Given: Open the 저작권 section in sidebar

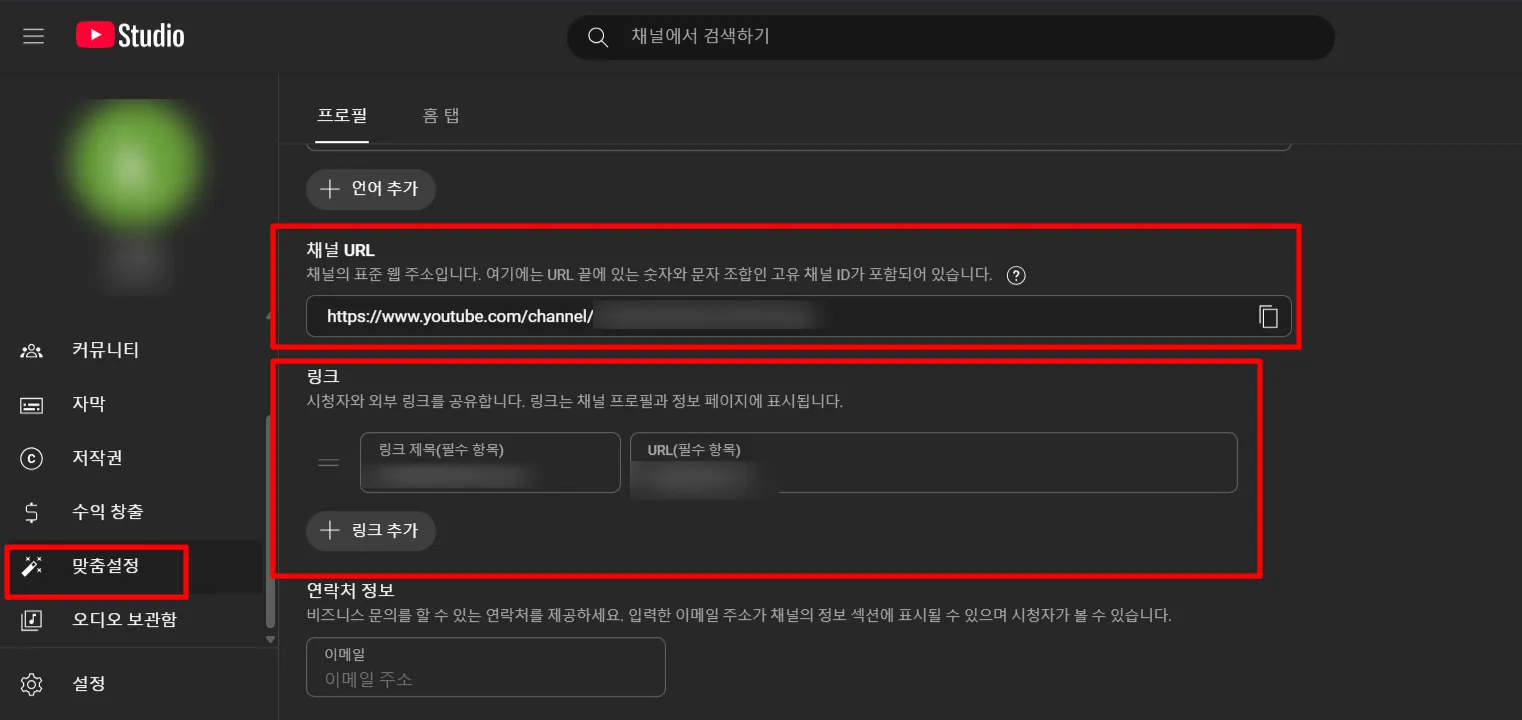Looking at the screenshot, I should coord(99,458).
